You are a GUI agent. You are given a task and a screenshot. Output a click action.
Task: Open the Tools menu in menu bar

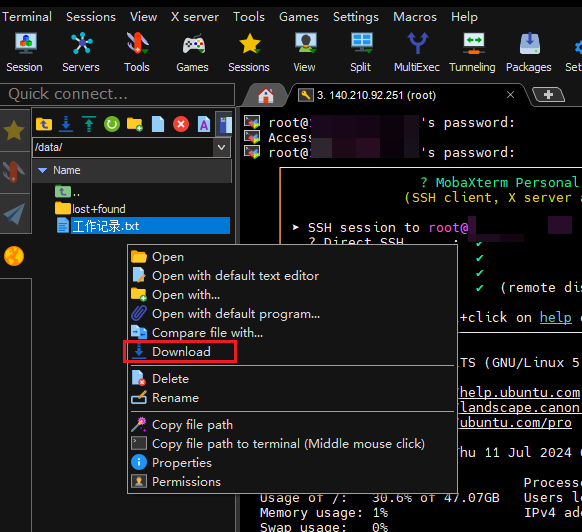pos(249,17)
